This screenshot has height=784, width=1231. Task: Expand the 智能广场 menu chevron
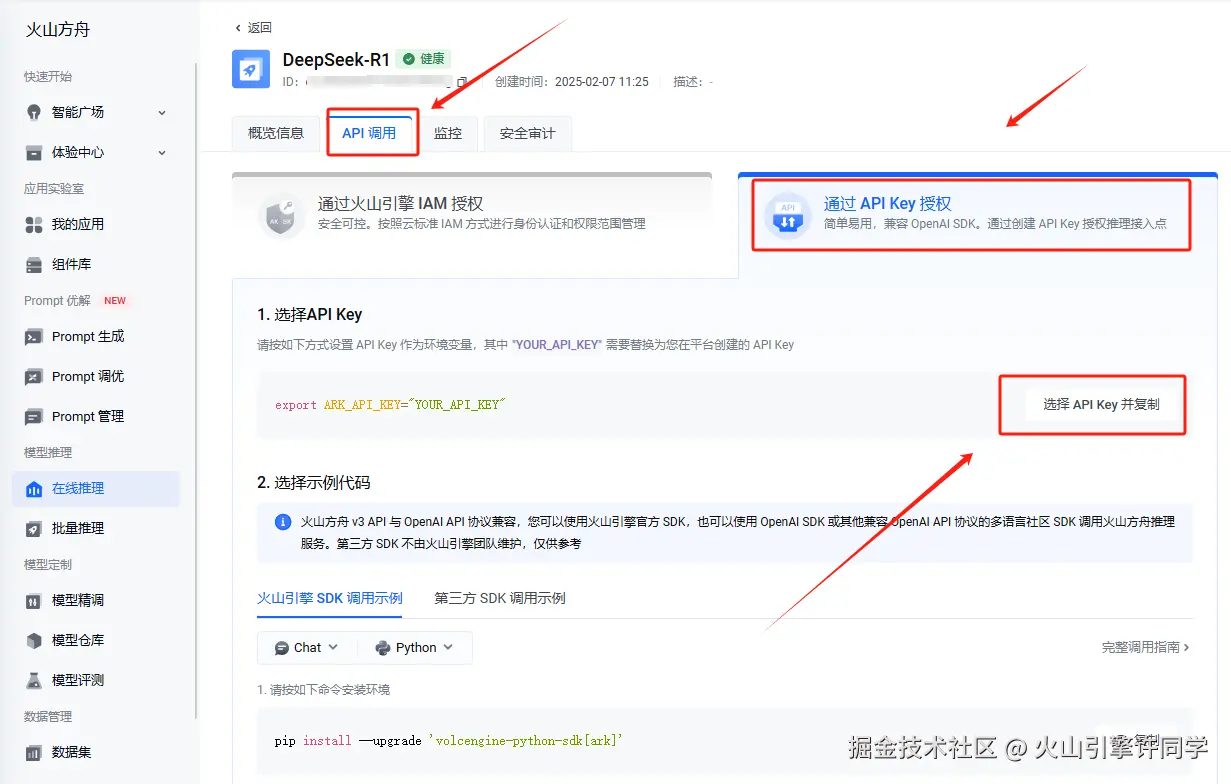tap(162, 113)
